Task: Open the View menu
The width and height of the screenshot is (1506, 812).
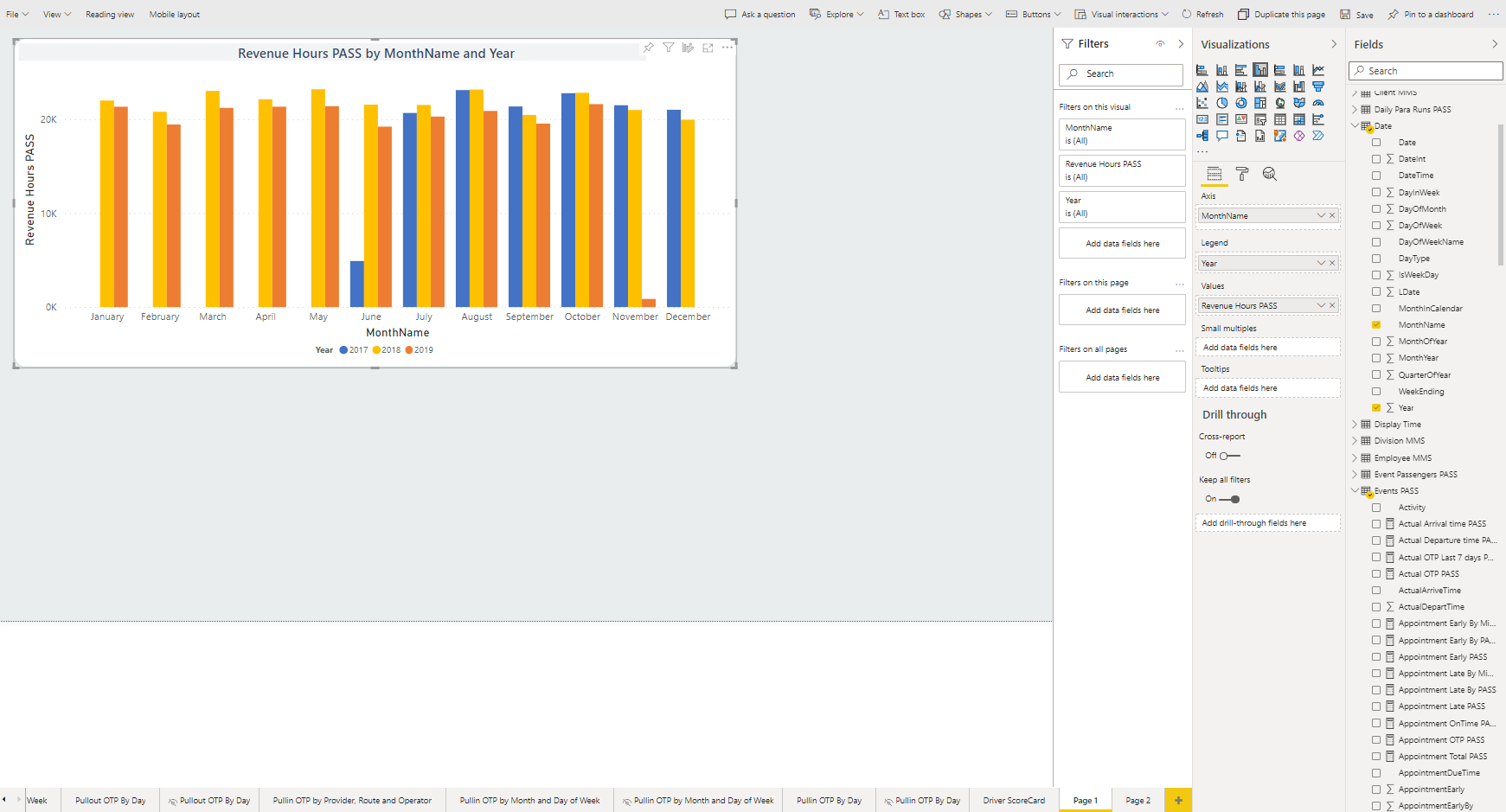Action: coord(55,14)
